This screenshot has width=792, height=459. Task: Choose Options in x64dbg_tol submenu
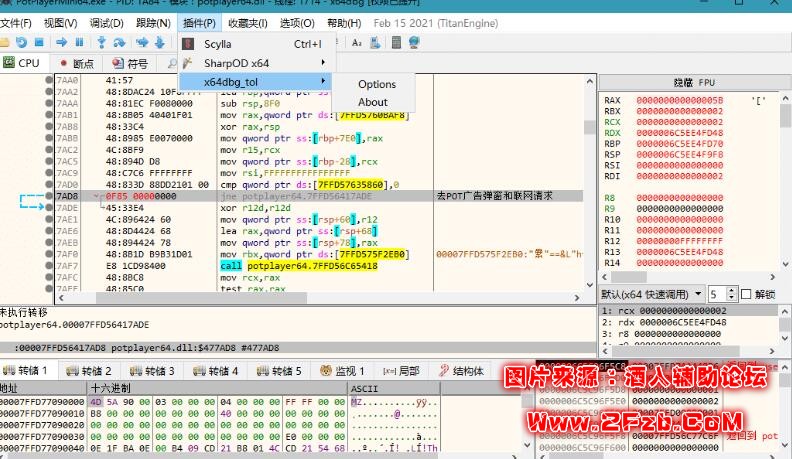tap(377, 84)
